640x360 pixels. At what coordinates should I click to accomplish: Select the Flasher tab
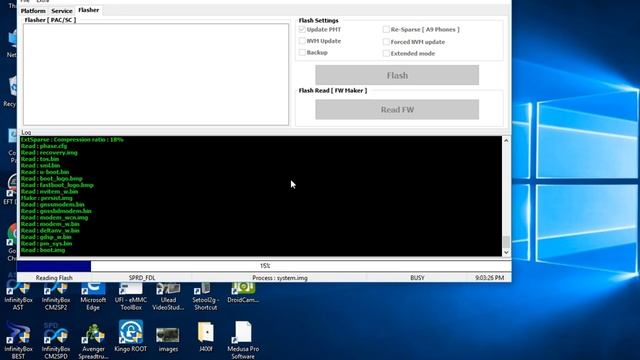click(89, 10)
